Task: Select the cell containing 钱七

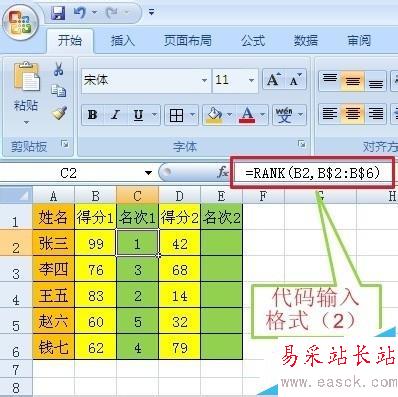Action: pyautogui.click(x=53, y=347)
